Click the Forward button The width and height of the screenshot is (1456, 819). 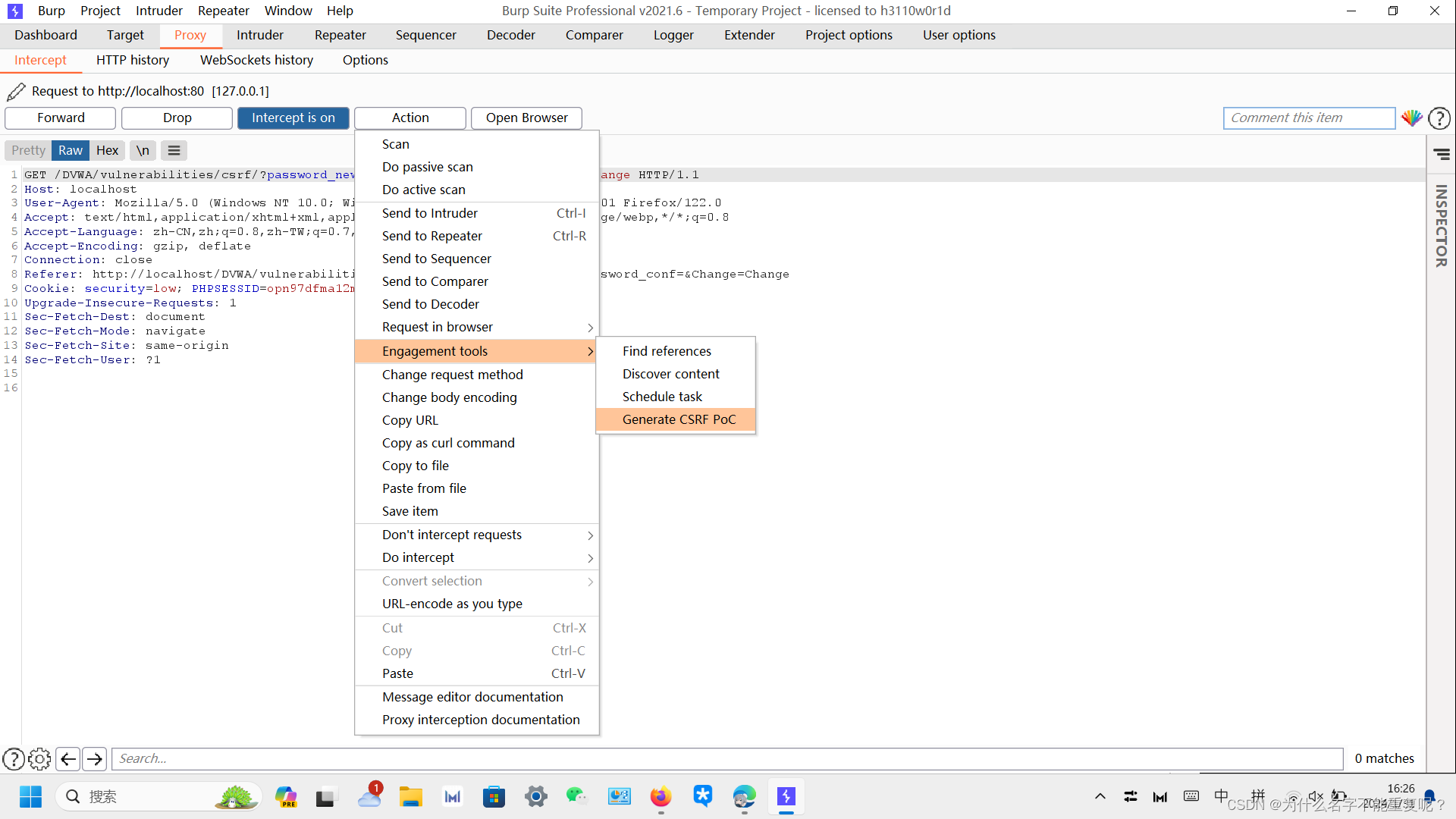61,118
